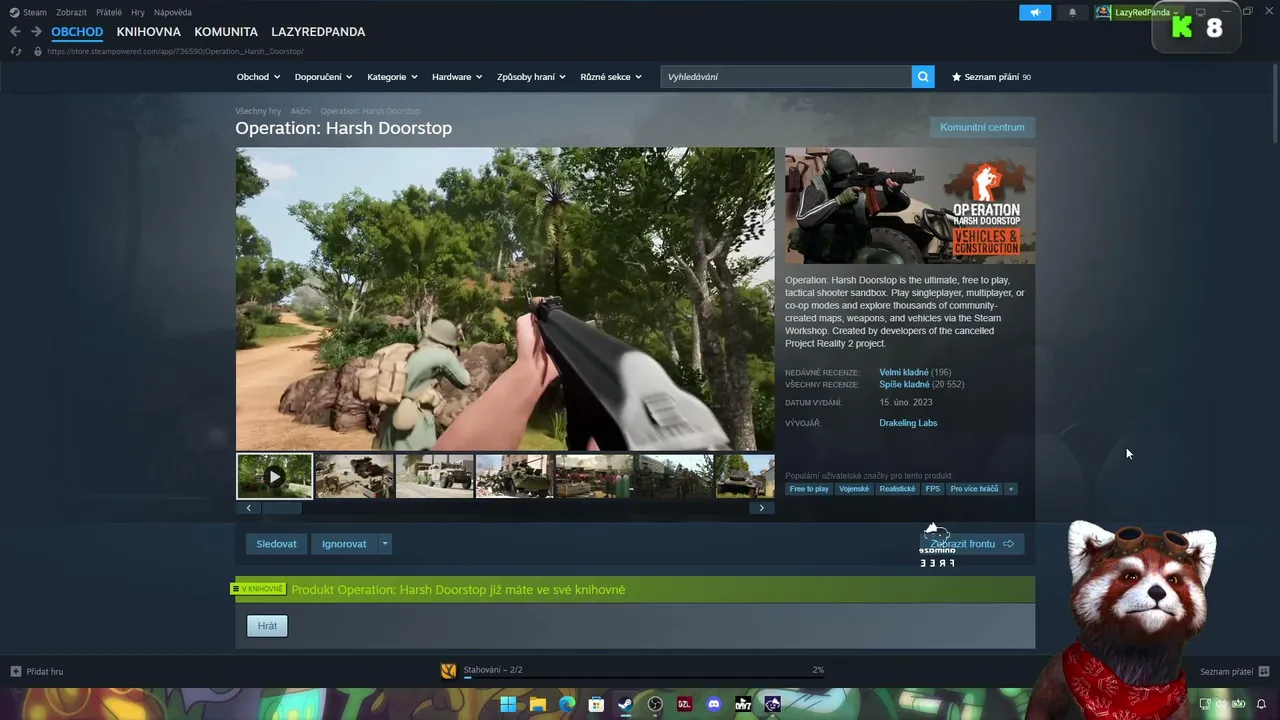This screenshot has width=1280, height=720.
Task: Play the game trailer video thumbnail
Action: click(275, 477)
